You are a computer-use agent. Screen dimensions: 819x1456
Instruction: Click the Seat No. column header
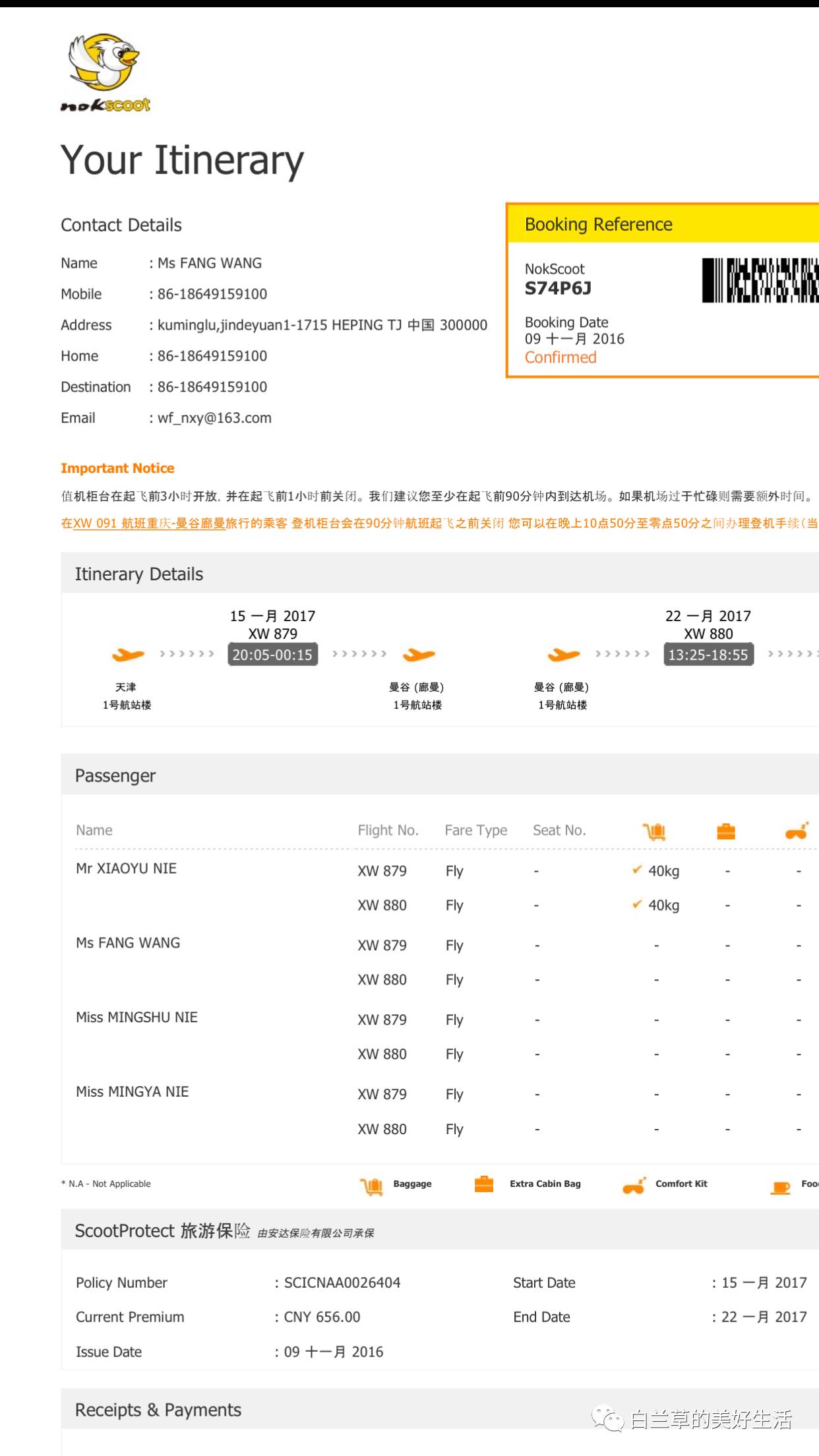pos(559,830)
